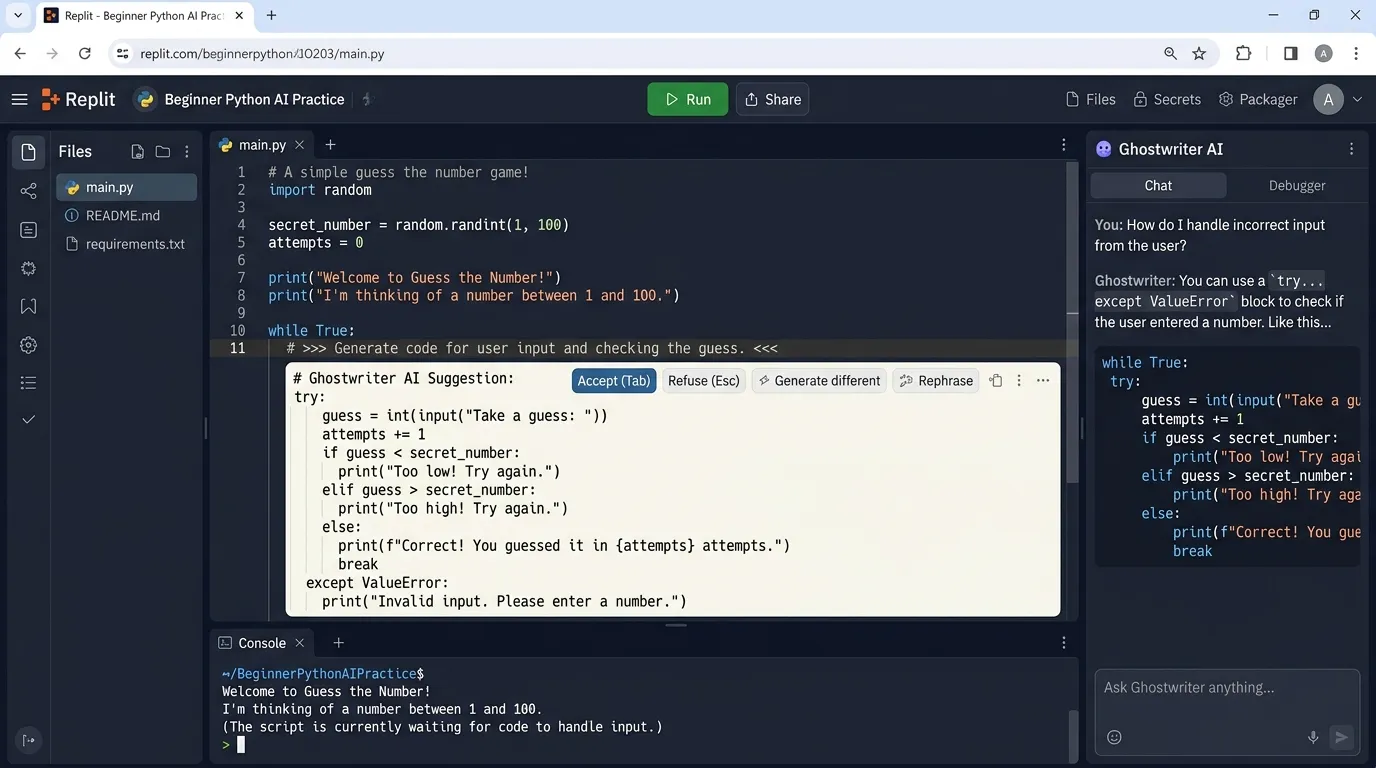Select main.py in the file tree
The image size is (1376, 768).
coord(126,187)
